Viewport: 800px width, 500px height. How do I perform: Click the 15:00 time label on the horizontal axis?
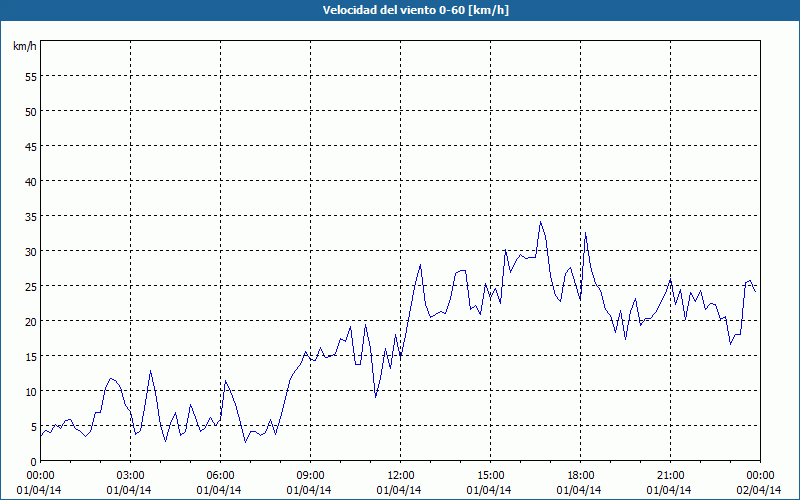click(x=490, y=476)
